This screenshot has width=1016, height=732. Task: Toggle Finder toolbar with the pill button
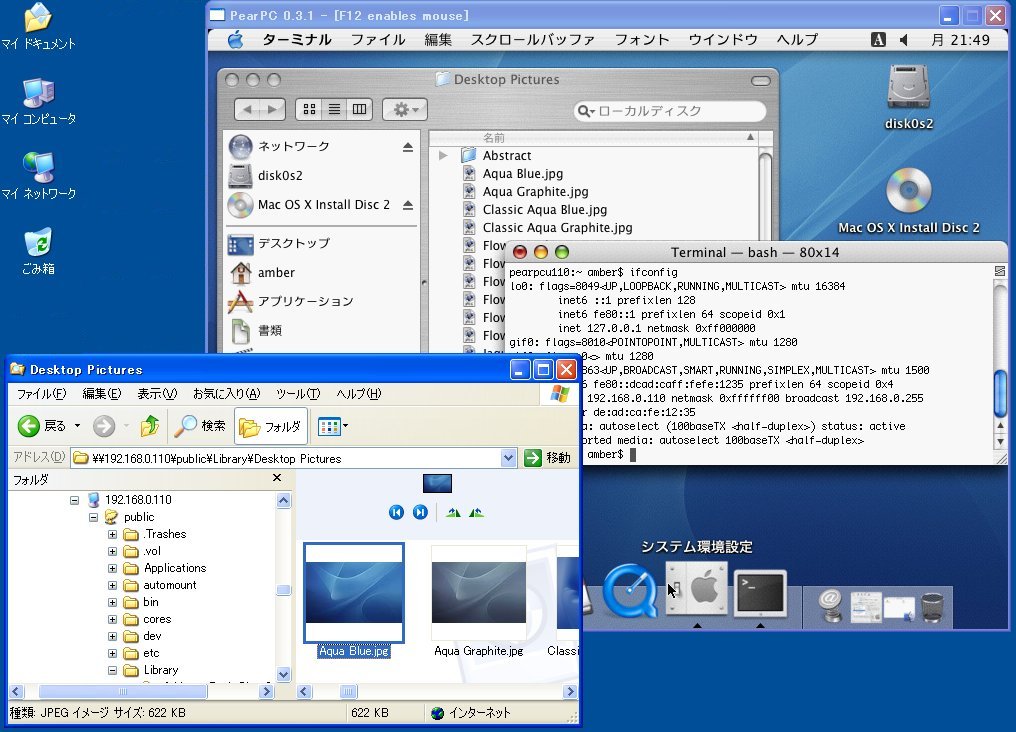click(761, 81)
